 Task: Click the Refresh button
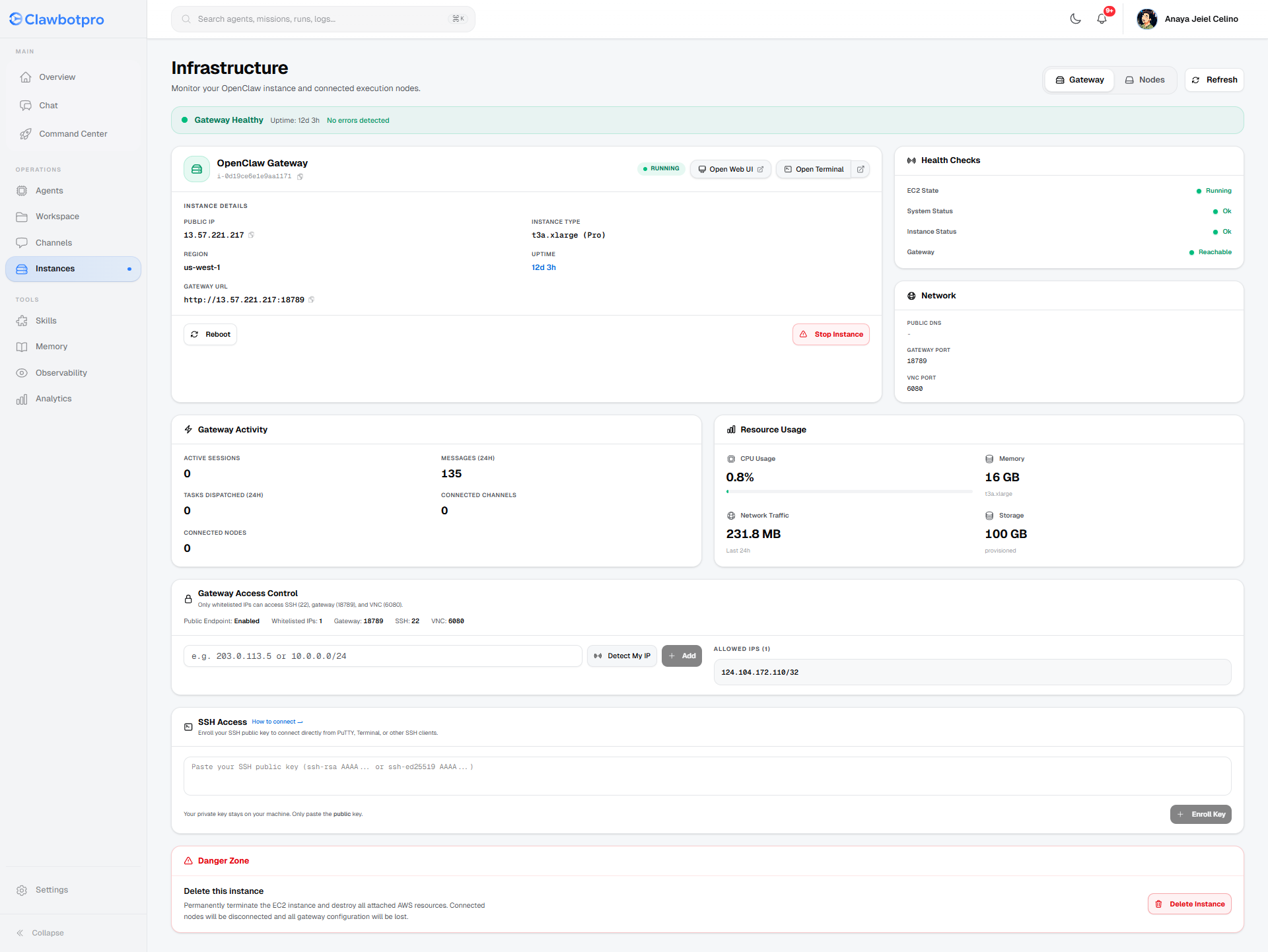1215,80
